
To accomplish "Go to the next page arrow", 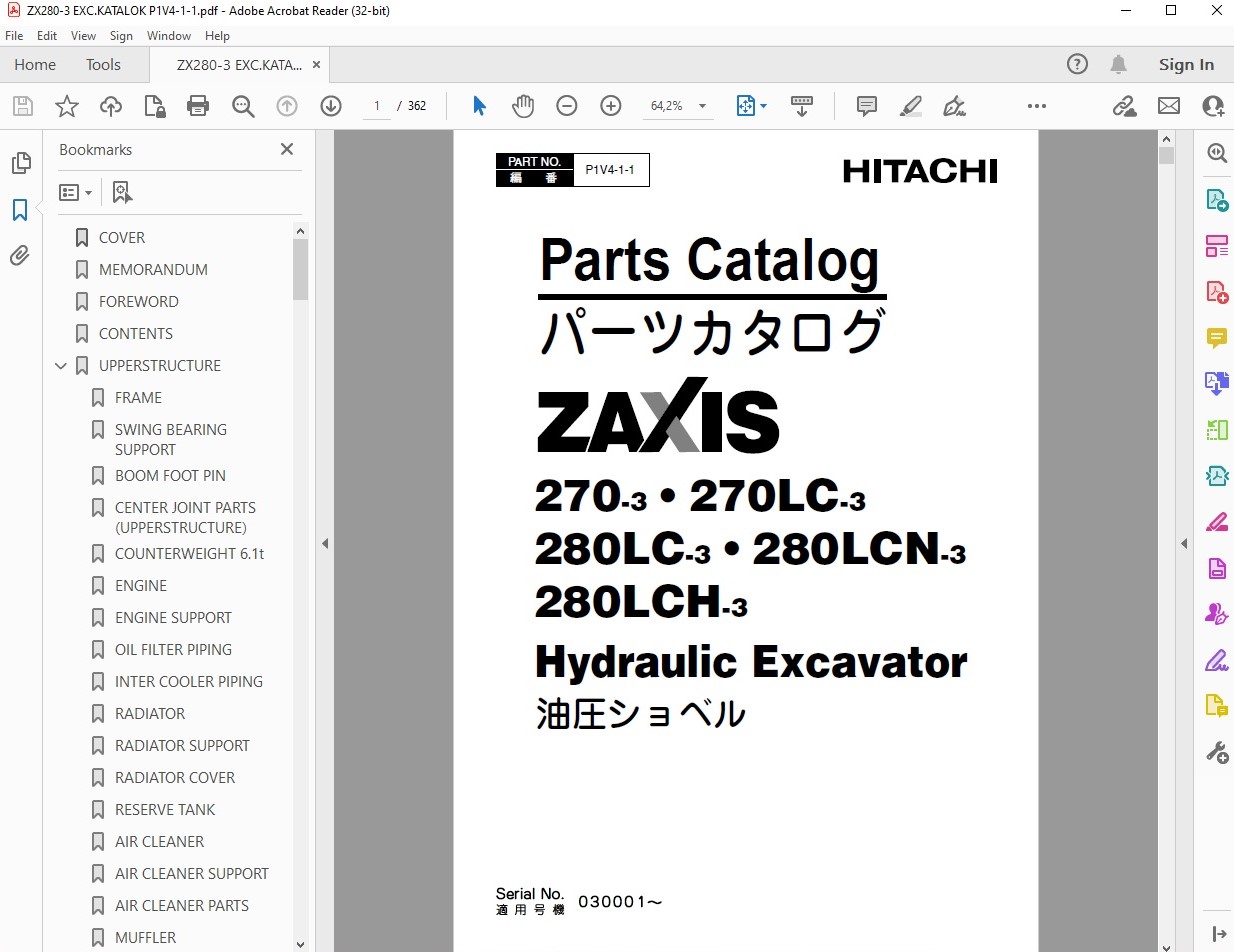I will (x=331, y=106).
